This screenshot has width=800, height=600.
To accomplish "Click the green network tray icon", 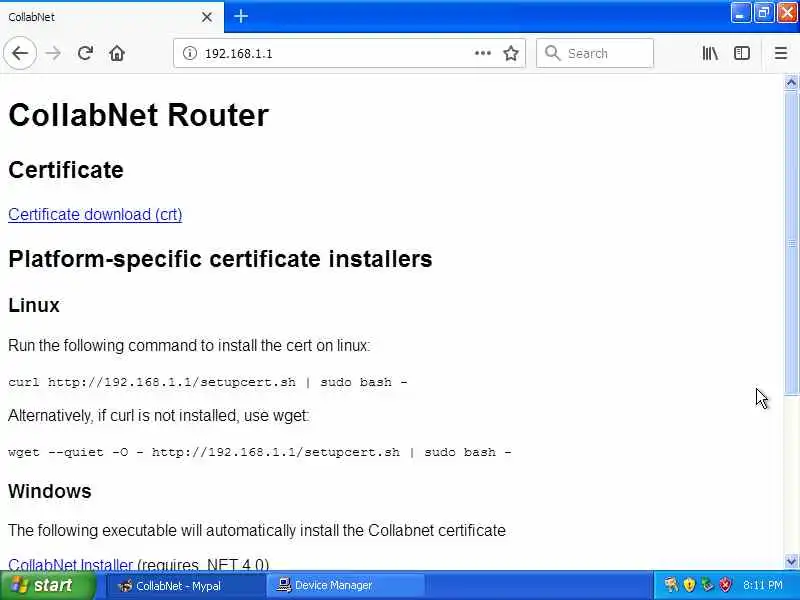I will pyautogui.click(x=707, y=585).
